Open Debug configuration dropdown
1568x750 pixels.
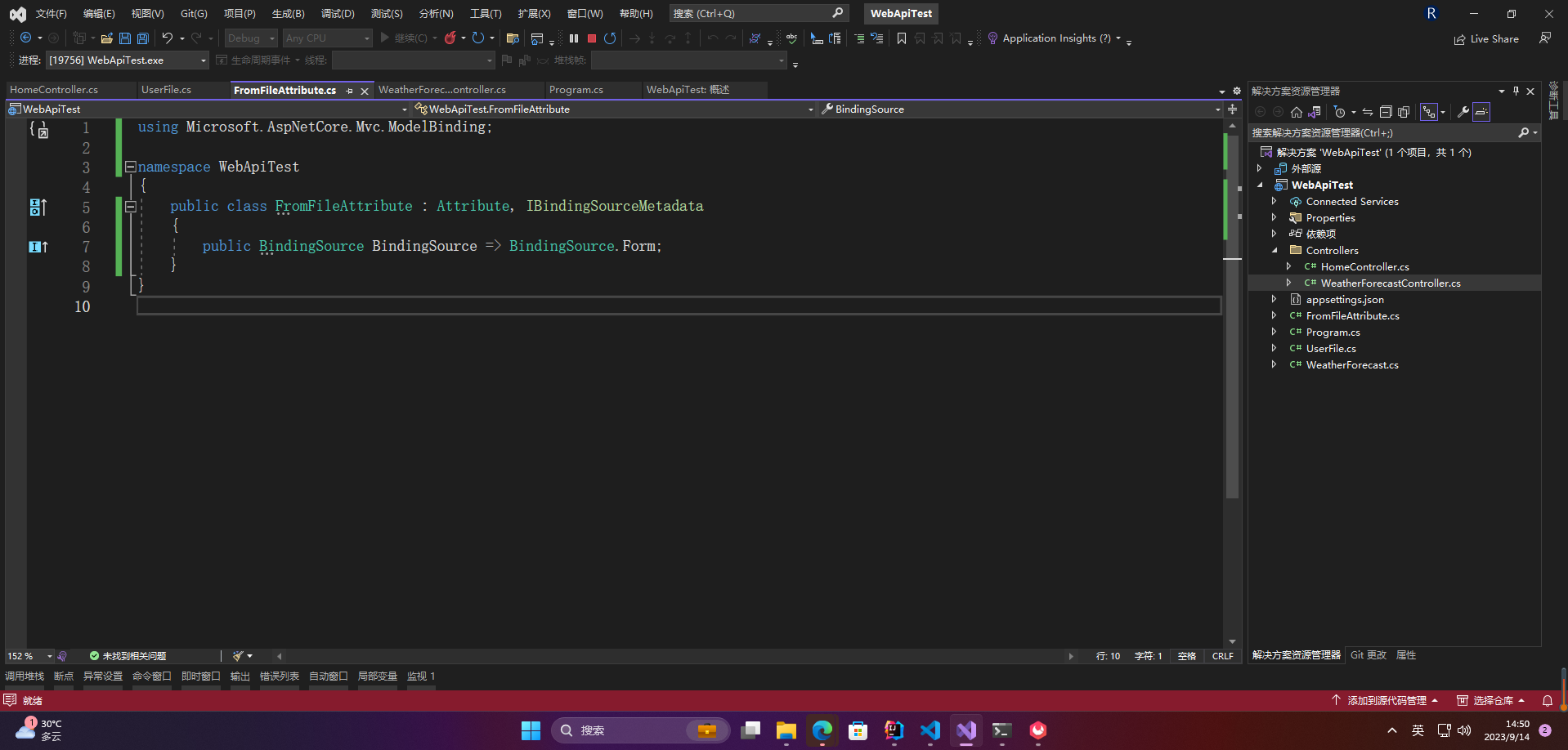(251, 38)
